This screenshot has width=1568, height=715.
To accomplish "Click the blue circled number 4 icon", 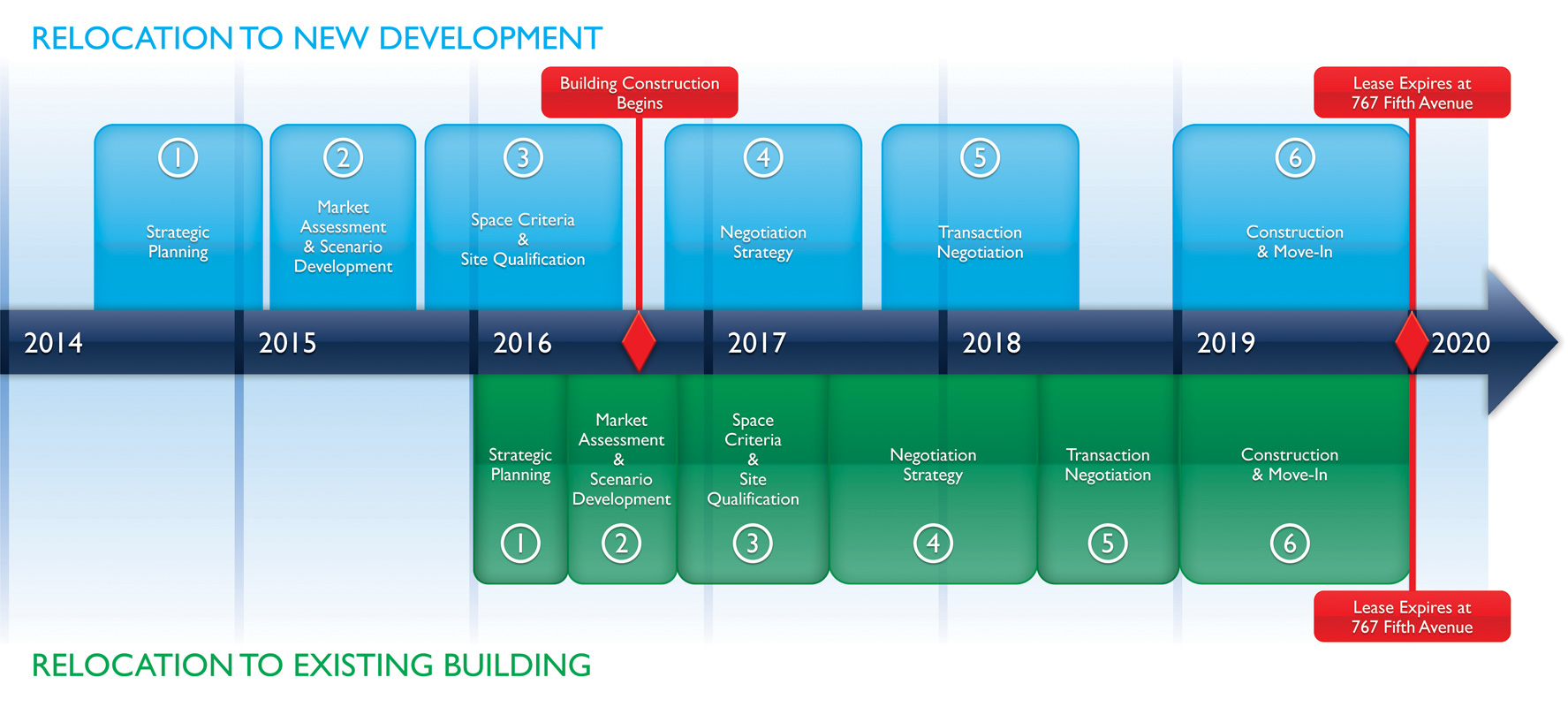I will coord(763,158).
